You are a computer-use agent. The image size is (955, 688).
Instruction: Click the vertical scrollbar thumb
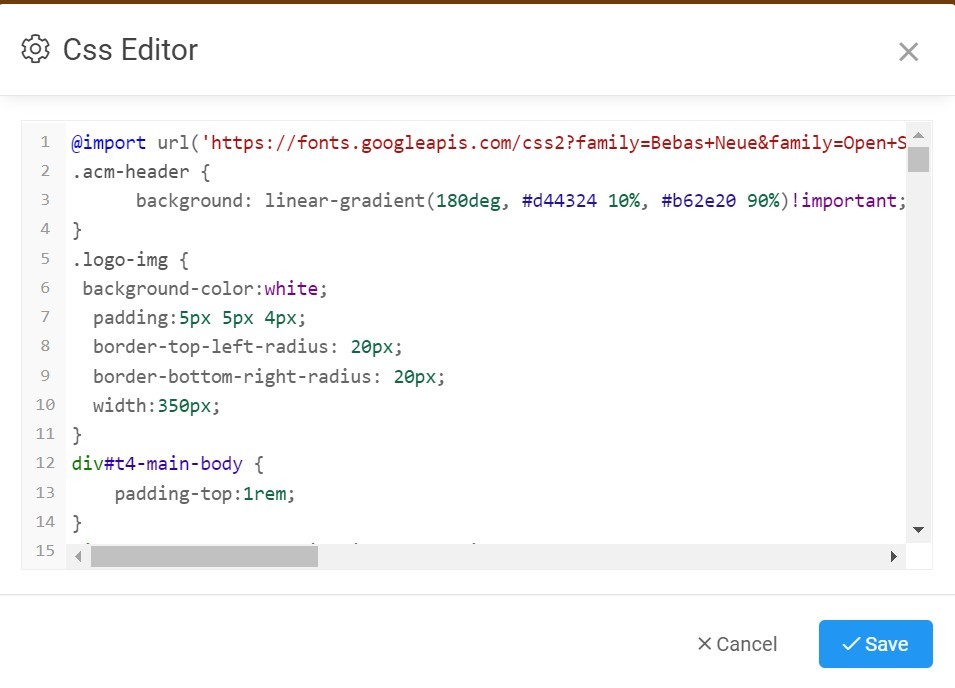pyautogui.click(x=918, y=160)
